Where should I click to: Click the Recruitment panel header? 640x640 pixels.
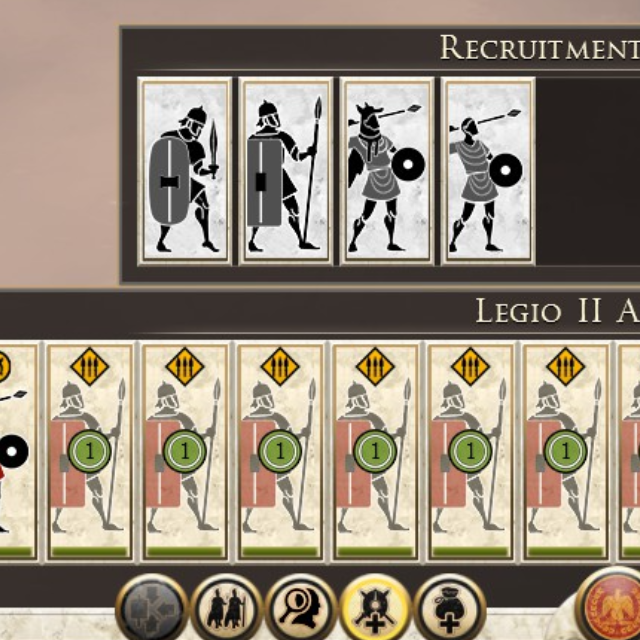540,48
